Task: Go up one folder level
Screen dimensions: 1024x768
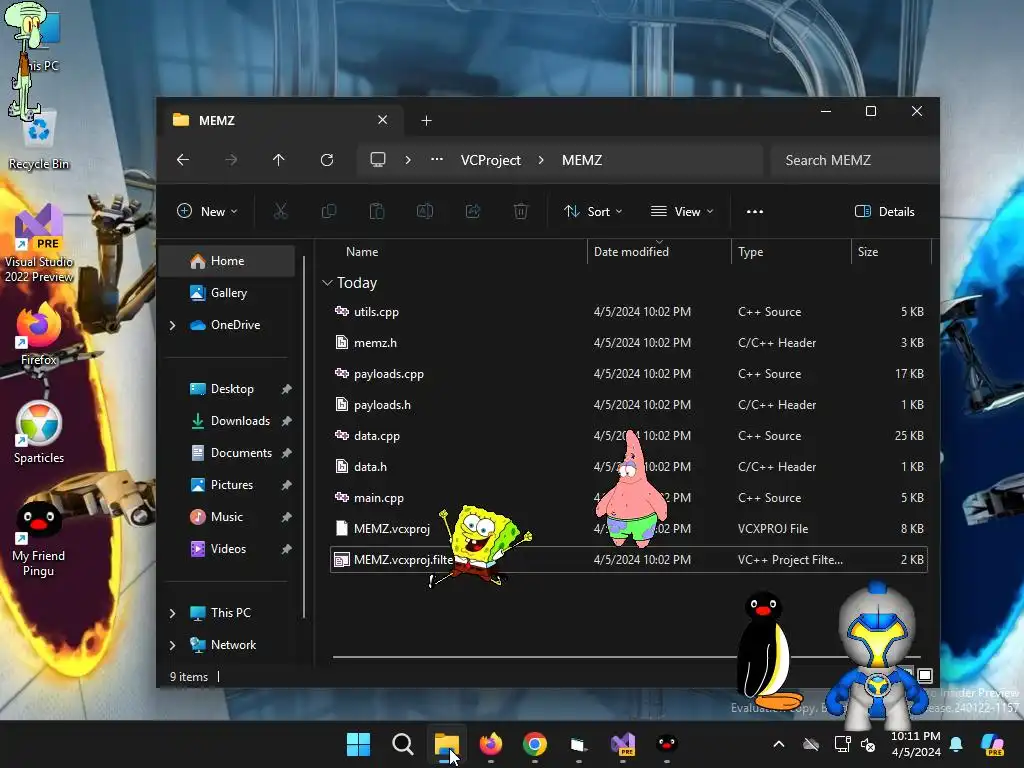Action: tap(279, 160)
